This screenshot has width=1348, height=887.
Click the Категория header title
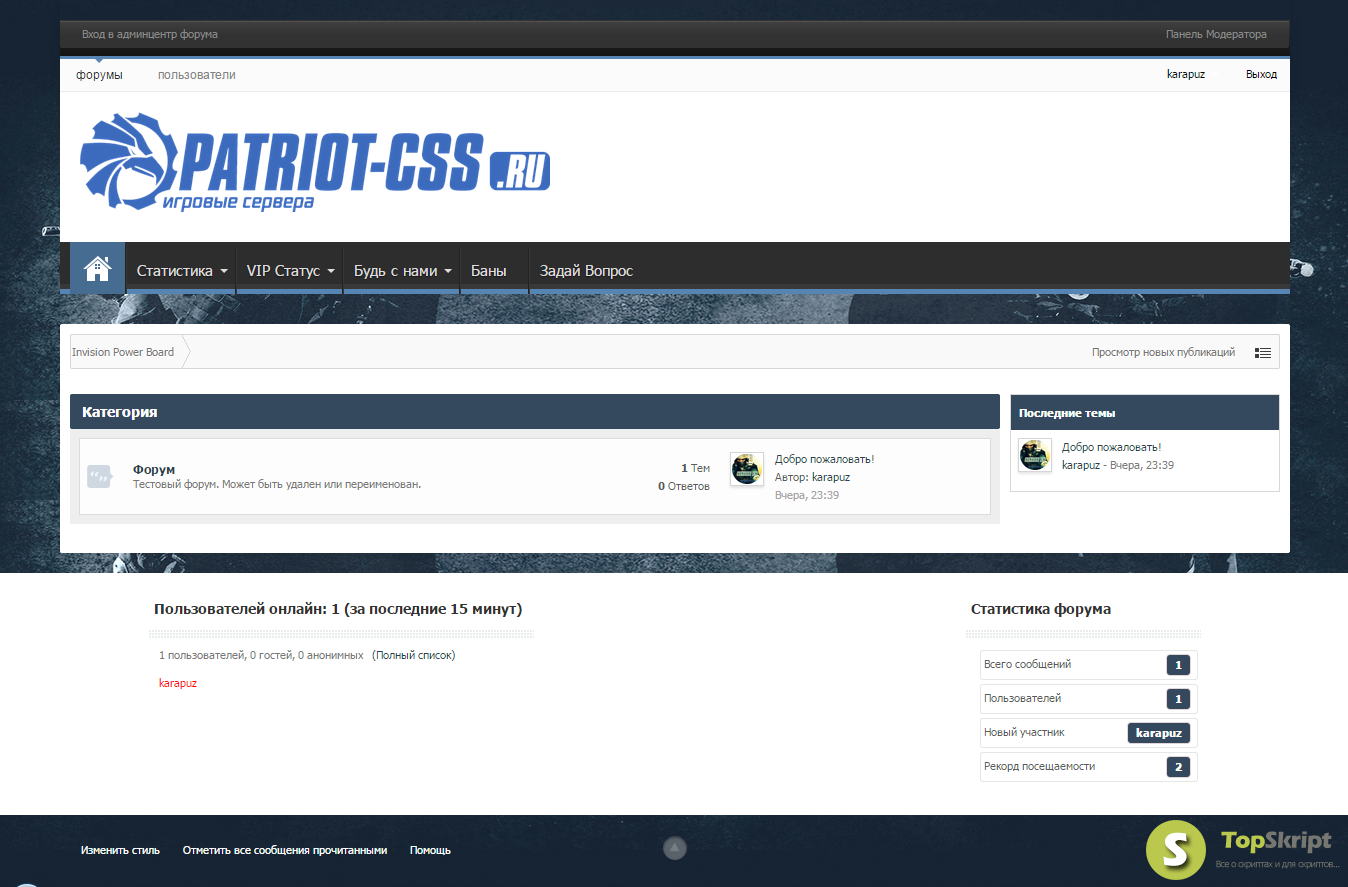(x=120, y=412)
